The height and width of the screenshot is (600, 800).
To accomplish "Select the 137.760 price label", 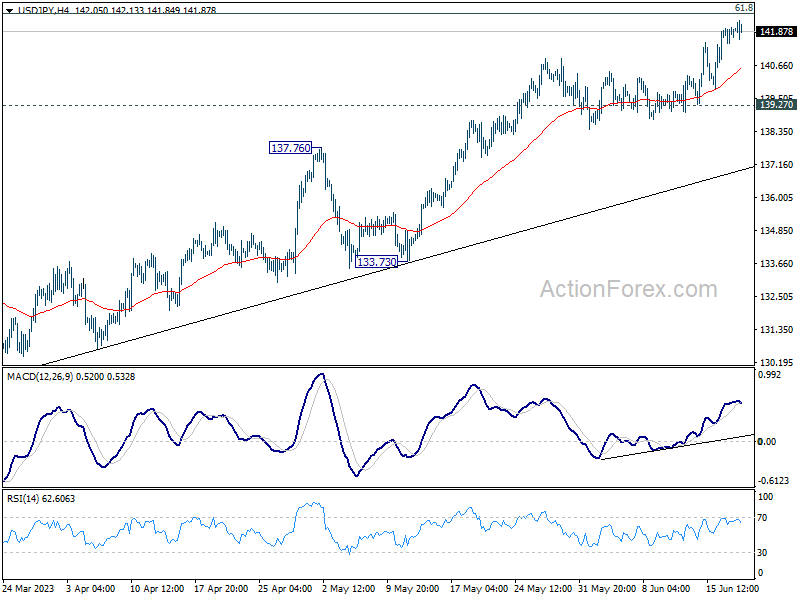I will [290, 148].
